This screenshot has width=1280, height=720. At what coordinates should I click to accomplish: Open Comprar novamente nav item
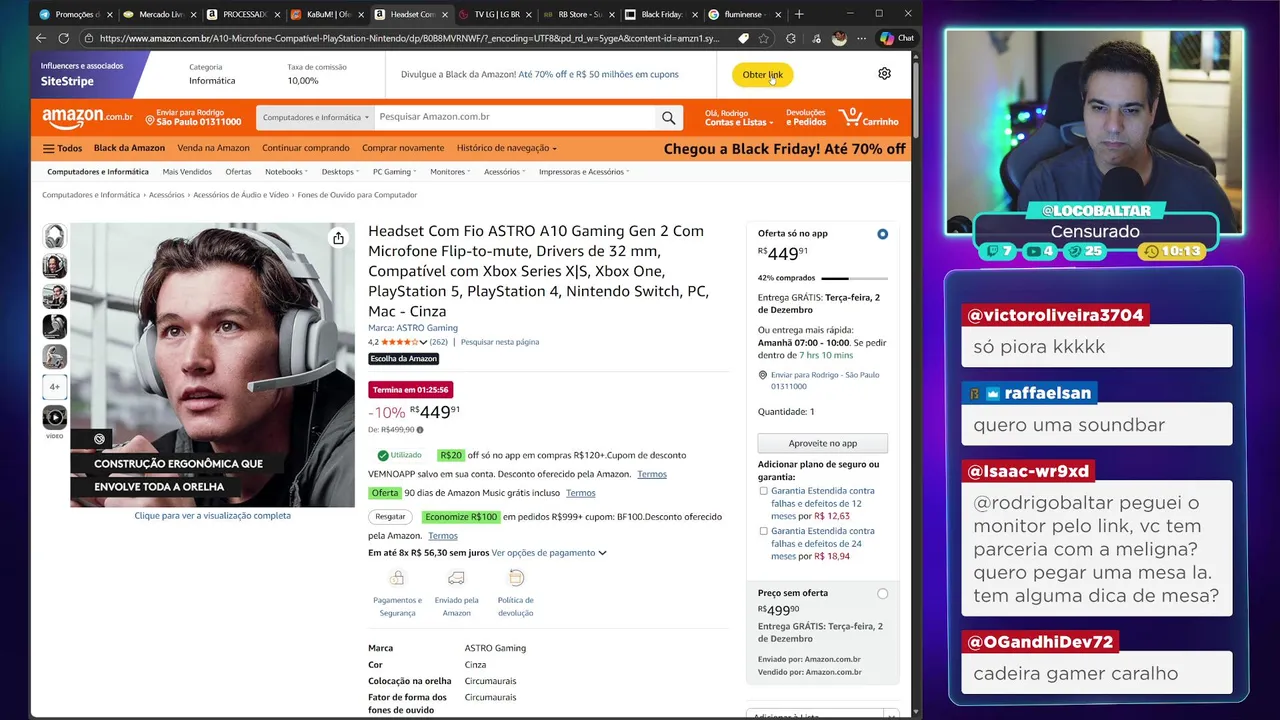click(403, 148)
